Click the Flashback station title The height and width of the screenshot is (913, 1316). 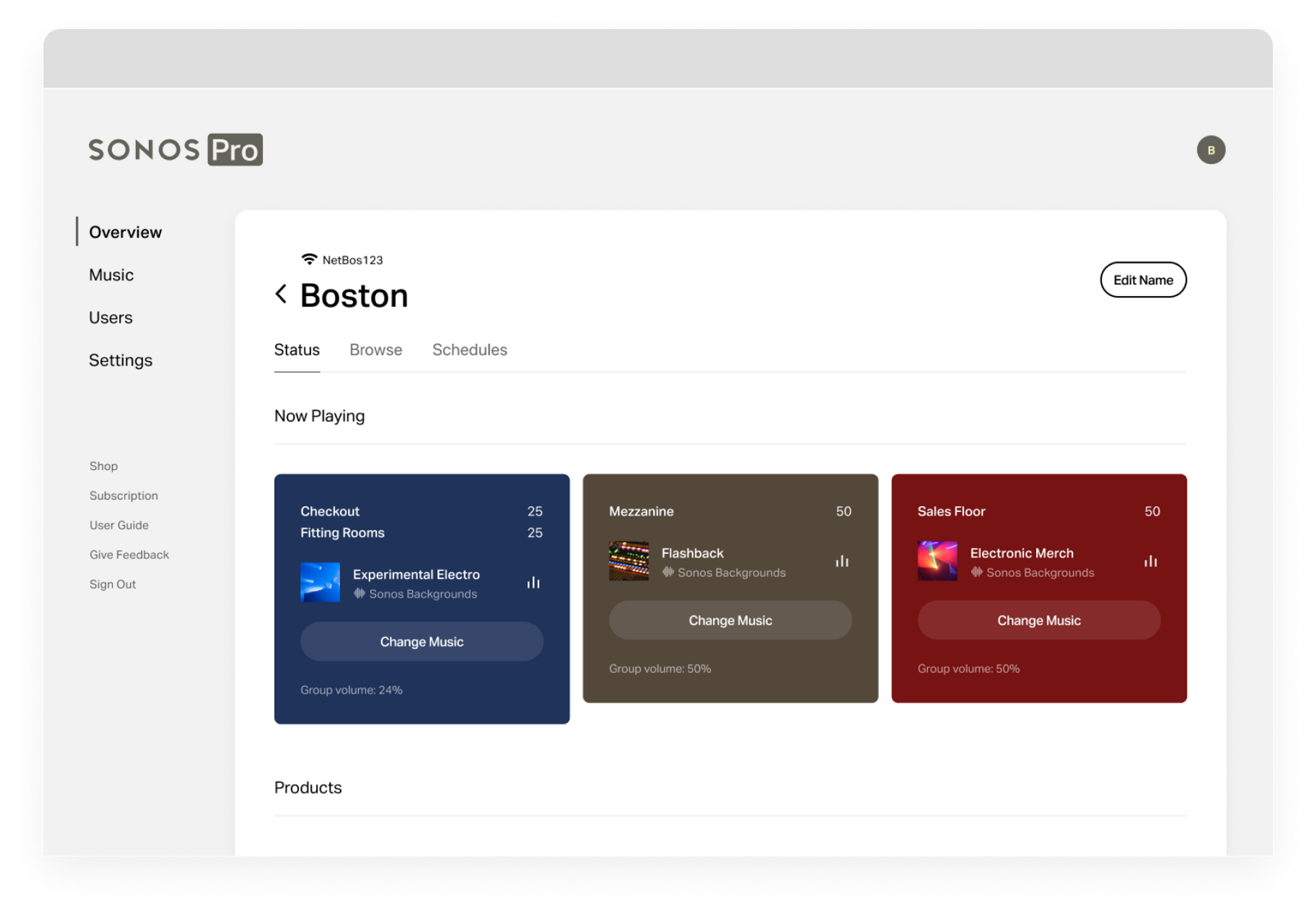coord(692,553)
